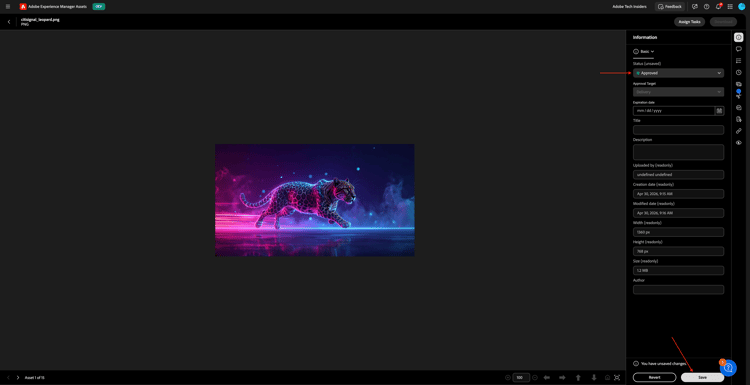
Task: Click the leopard image preview
Action: click(x=315, y=200)
